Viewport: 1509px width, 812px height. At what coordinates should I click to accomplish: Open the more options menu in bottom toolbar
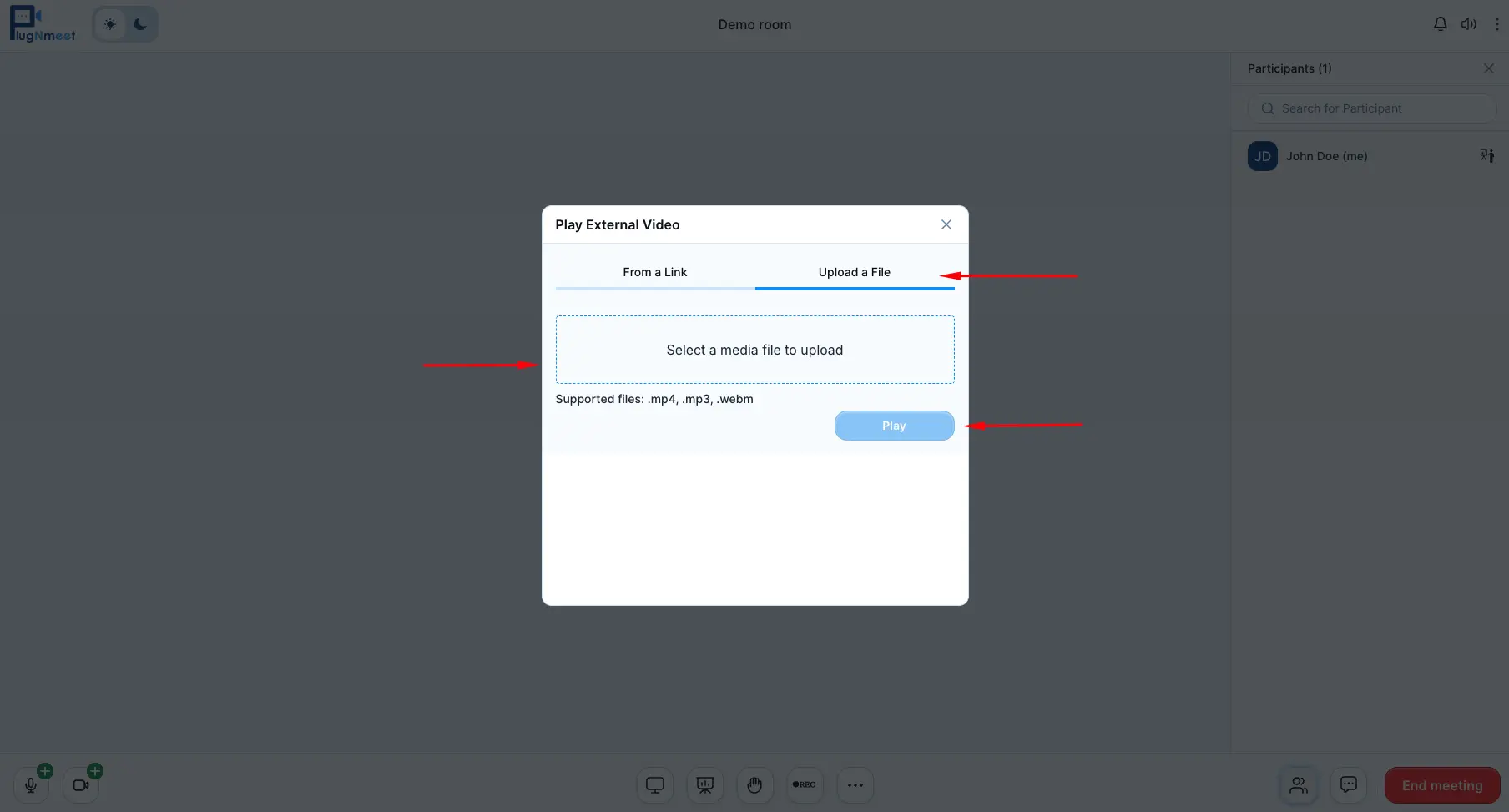(x=855, y=785)
